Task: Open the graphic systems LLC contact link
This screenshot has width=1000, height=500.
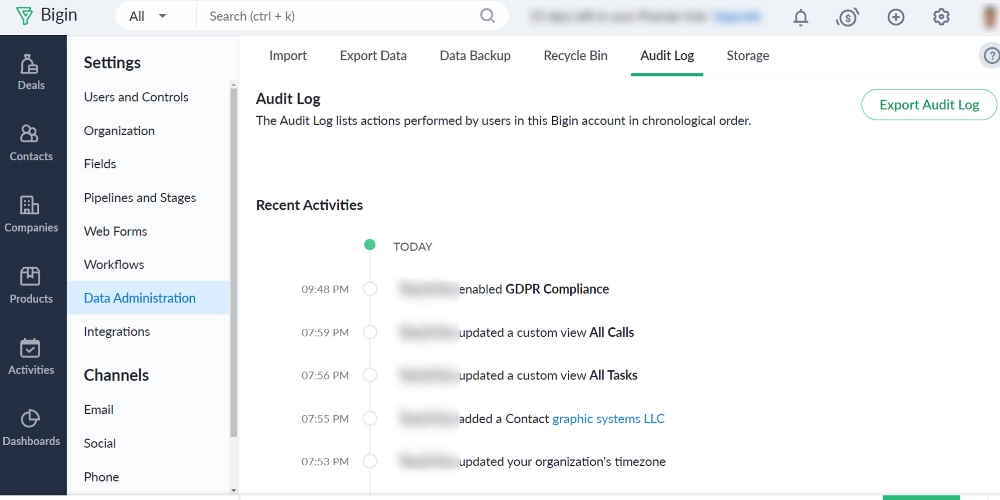Action: click(x=608, y=419)
